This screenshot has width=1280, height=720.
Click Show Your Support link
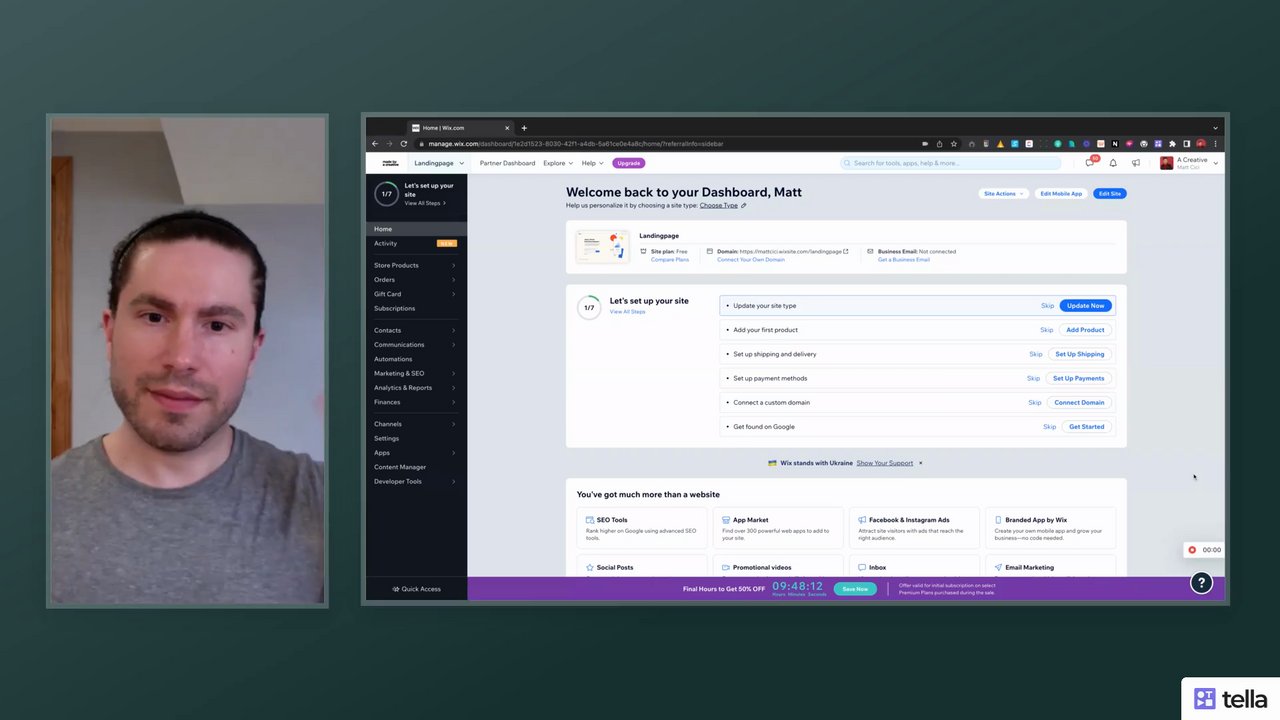[885, 463]
